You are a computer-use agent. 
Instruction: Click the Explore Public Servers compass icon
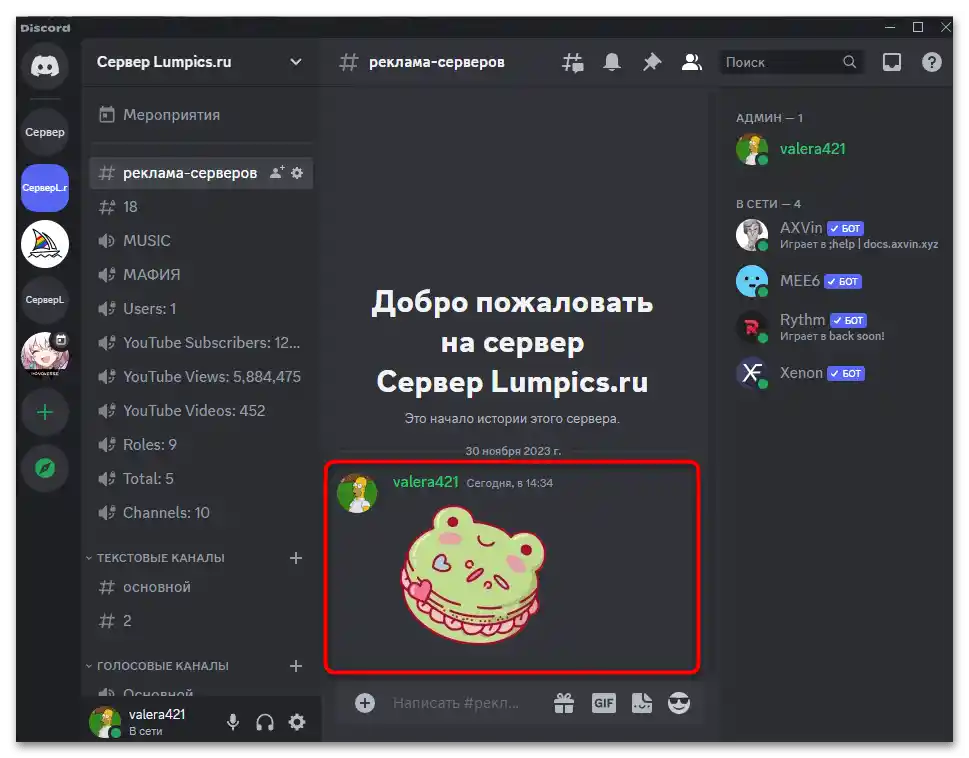pyautogui.click(x=44, y=467)
